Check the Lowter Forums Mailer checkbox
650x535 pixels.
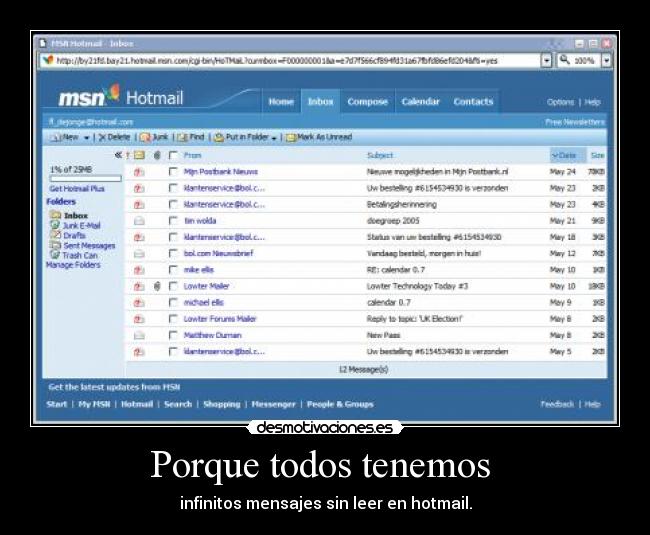[x=173, y=319]
